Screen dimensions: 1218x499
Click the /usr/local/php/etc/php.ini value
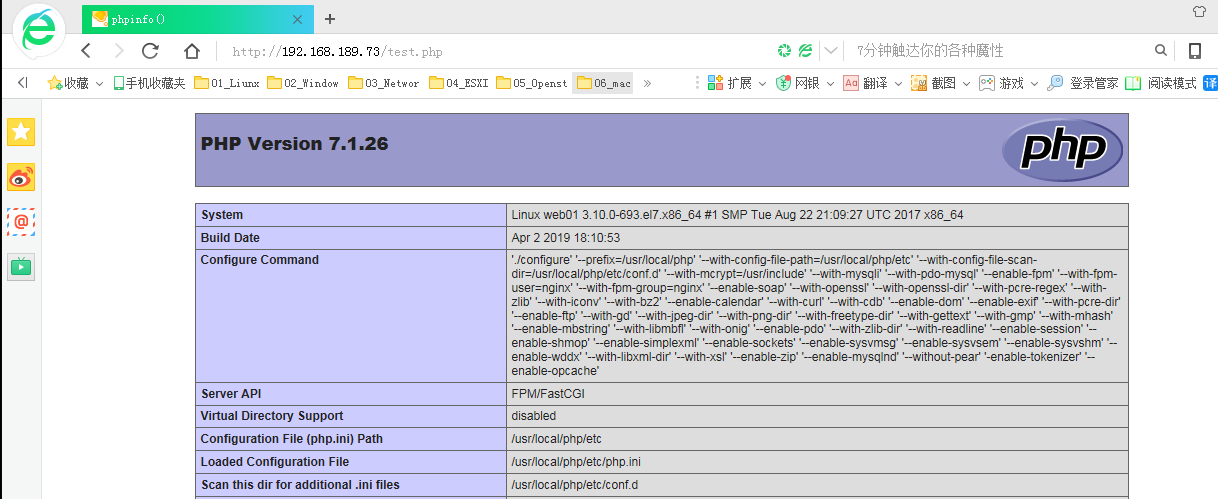576,462
